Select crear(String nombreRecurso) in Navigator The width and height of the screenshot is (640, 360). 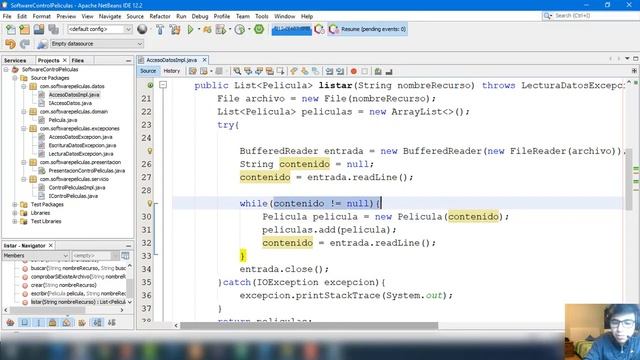[63, 285]
